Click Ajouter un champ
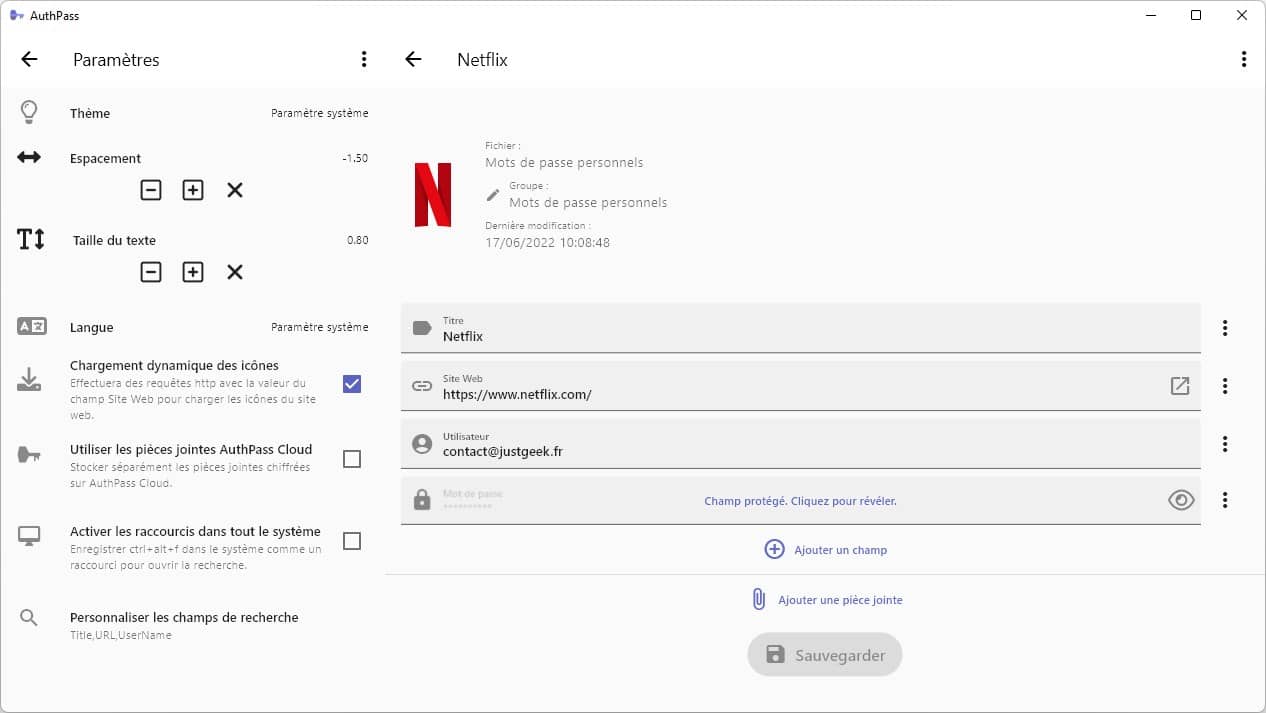 825,549
